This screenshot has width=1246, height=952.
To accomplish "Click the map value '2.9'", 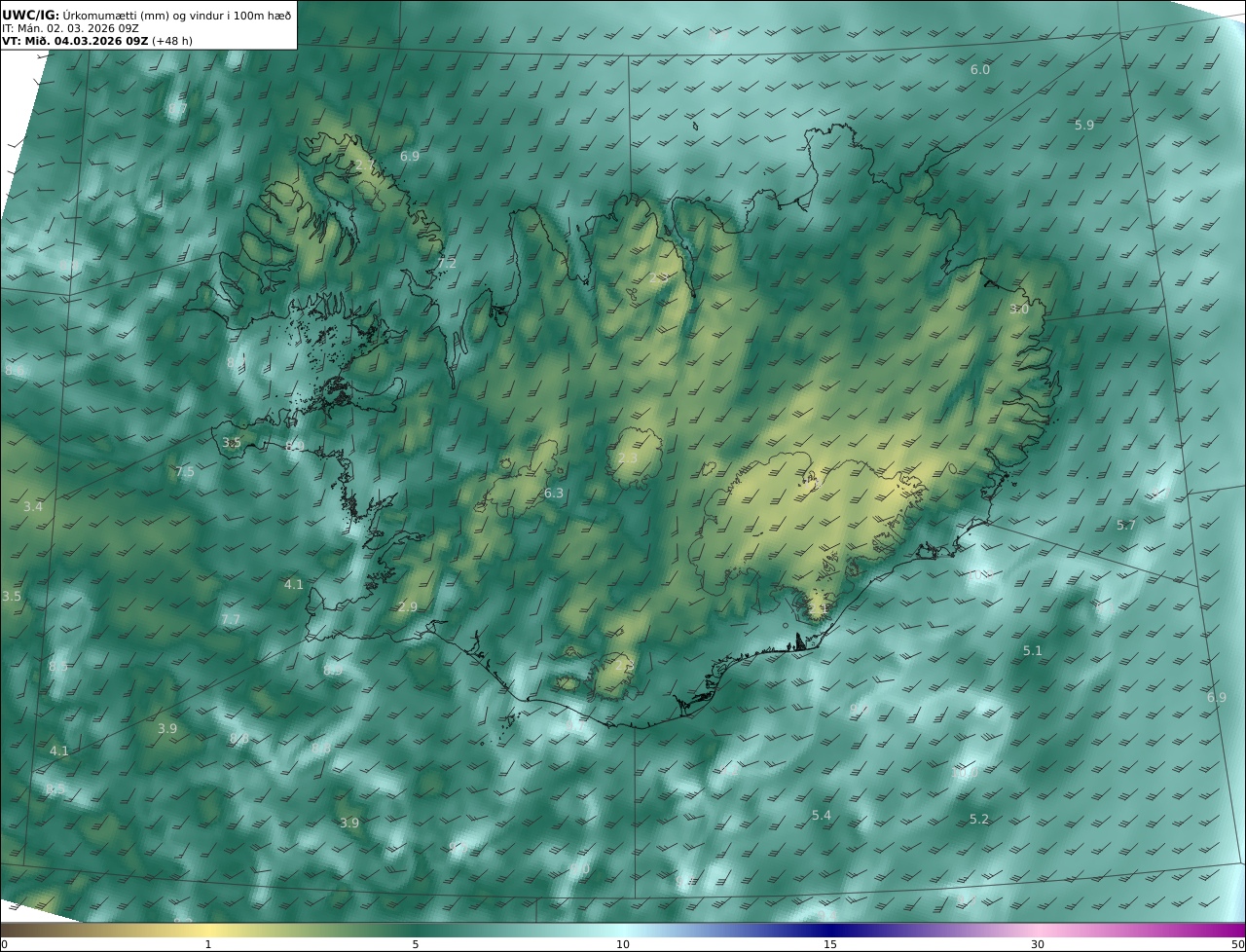I will [408, 607].
